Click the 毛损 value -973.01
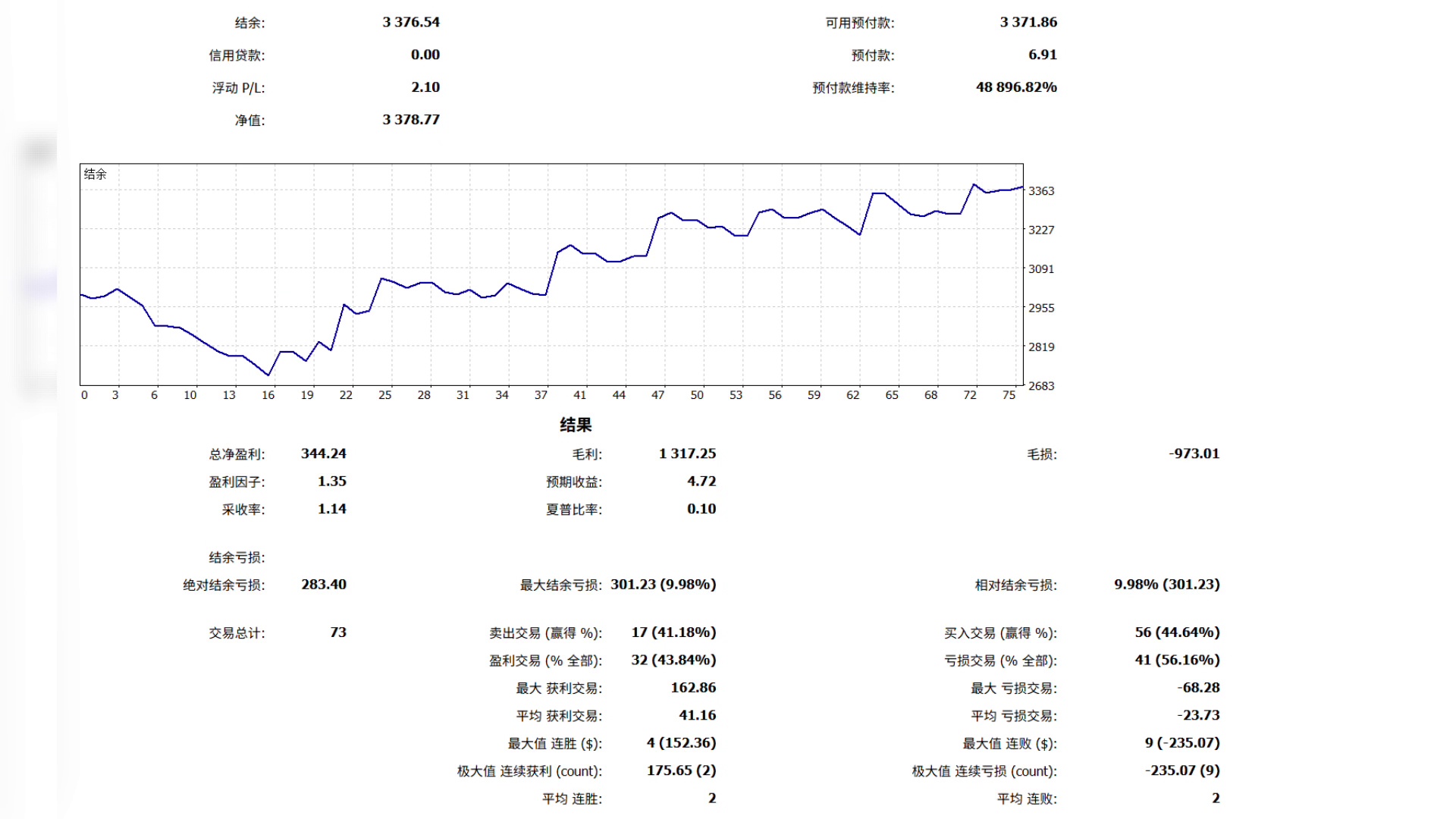 click(x=1194, y=453)
